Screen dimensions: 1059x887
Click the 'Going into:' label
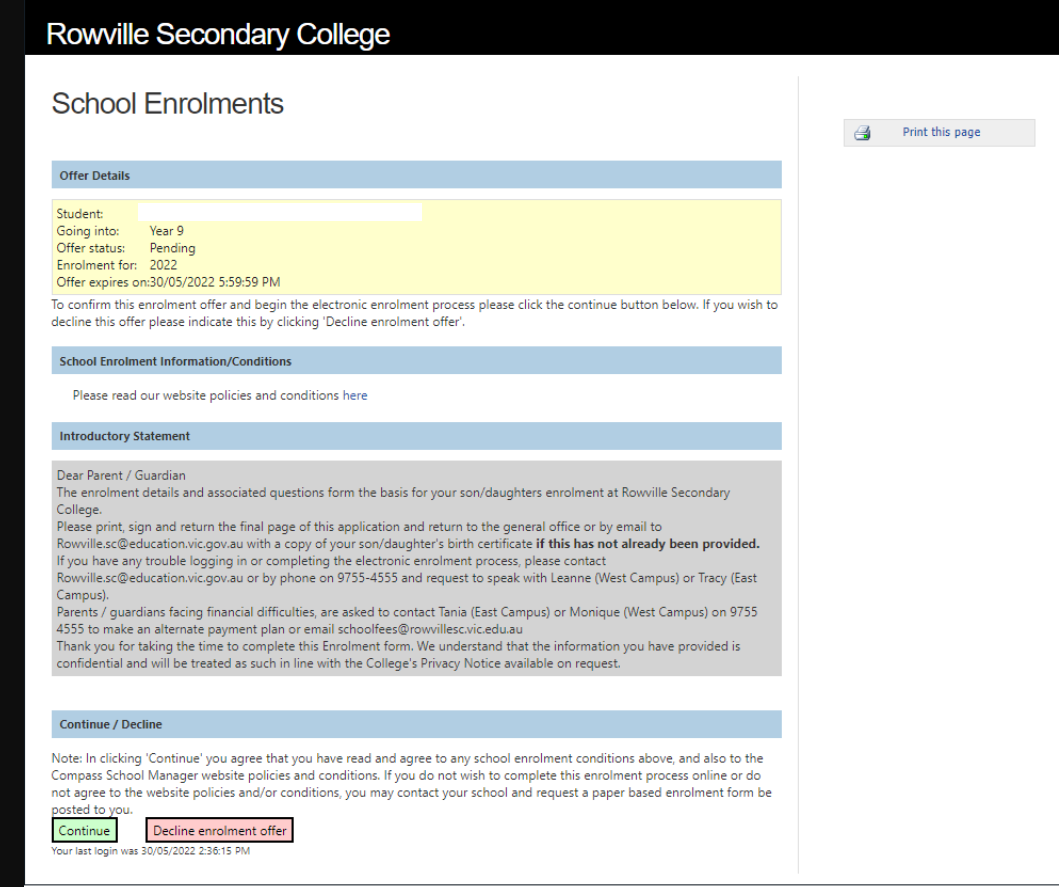click(x=88, y=231)
